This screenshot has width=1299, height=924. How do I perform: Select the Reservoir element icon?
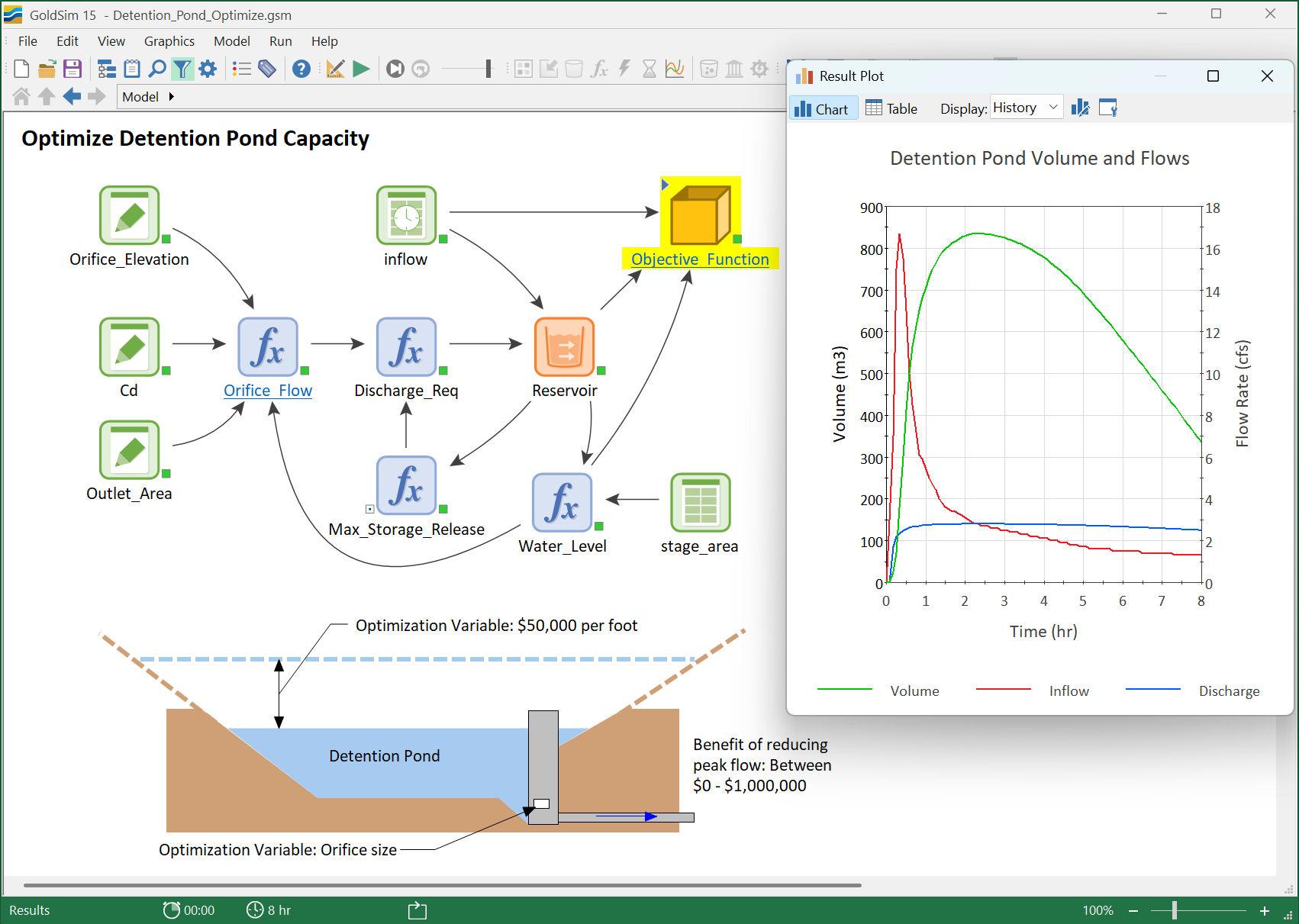point(565,346)
